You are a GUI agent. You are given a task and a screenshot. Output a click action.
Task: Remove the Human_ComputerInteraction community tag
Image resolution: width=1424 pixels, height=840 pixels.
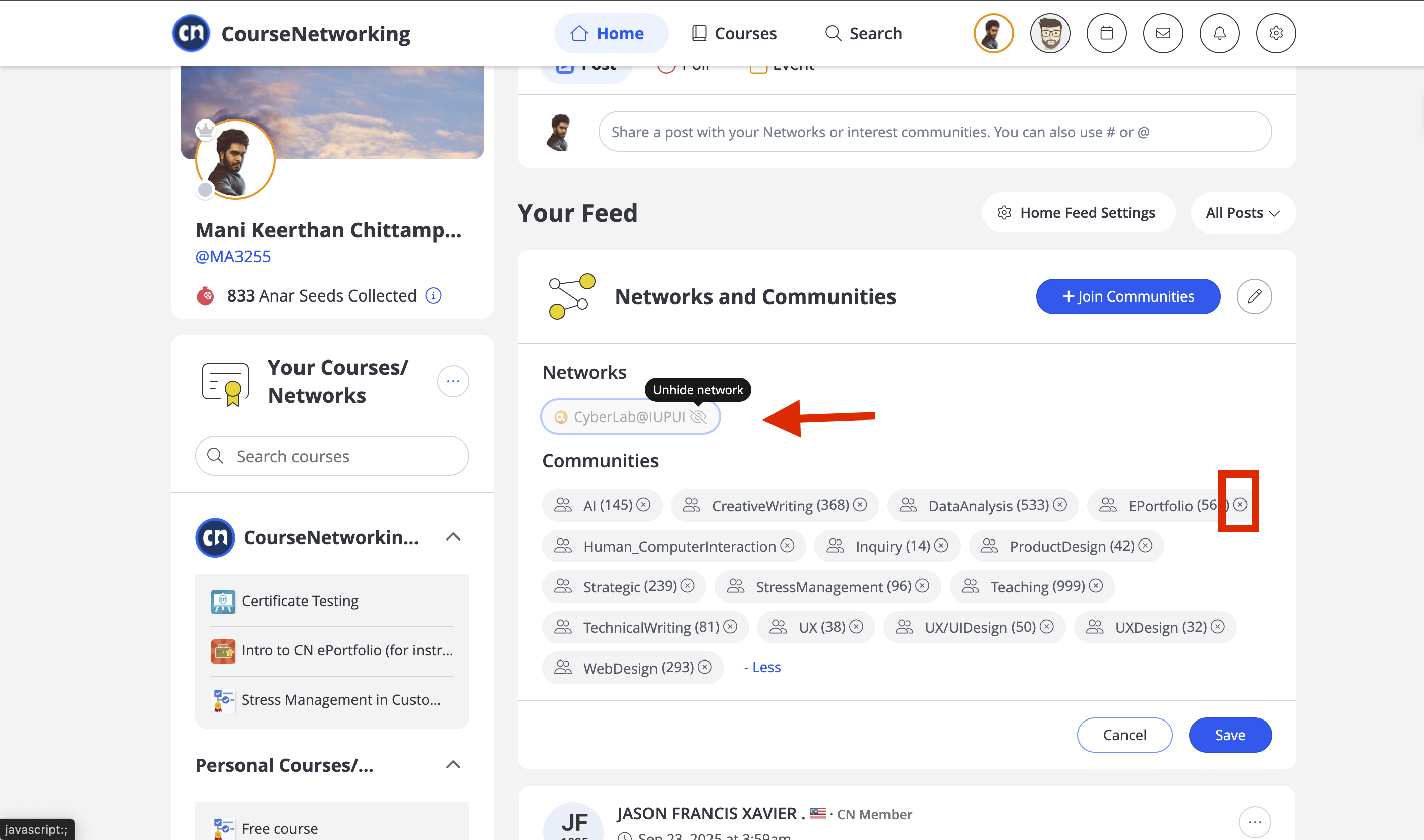(787, 545)
